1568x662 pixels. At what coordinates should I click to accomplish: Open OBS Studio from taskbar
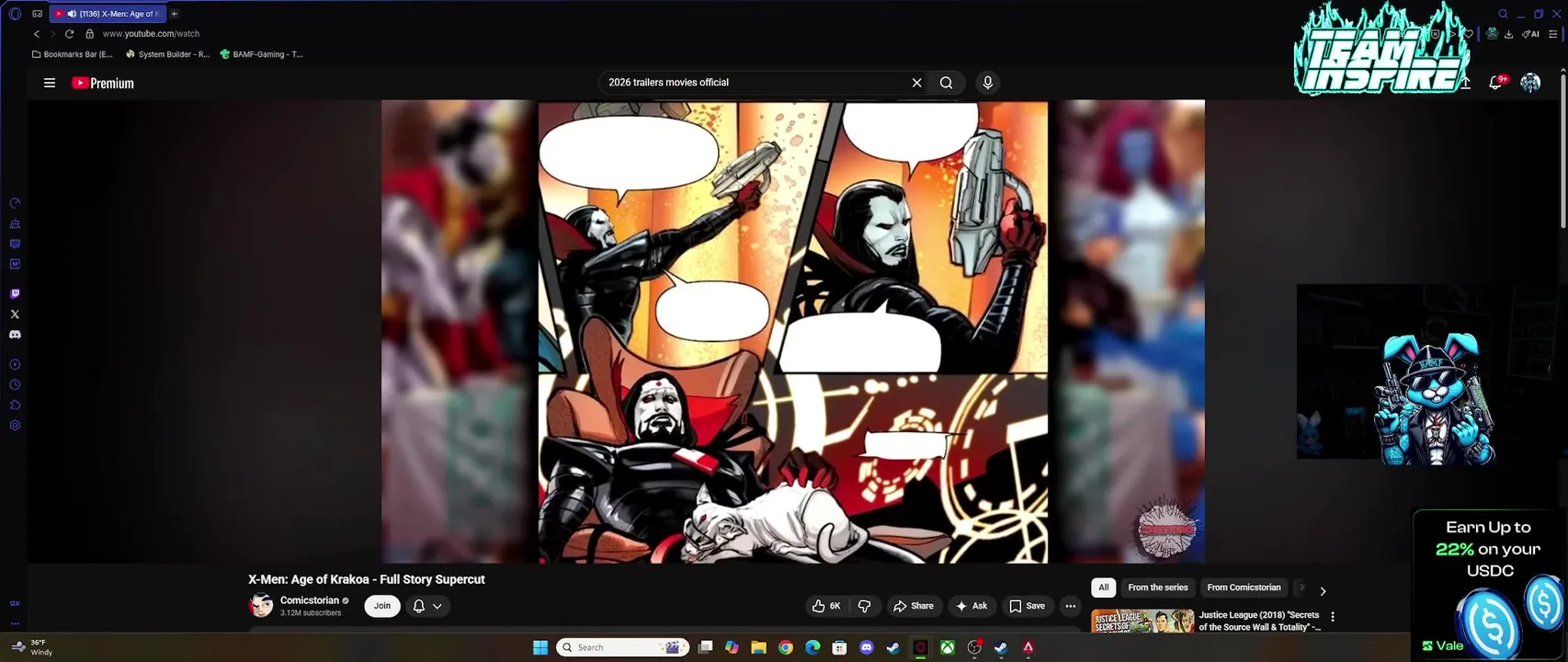tap(974, 647)
